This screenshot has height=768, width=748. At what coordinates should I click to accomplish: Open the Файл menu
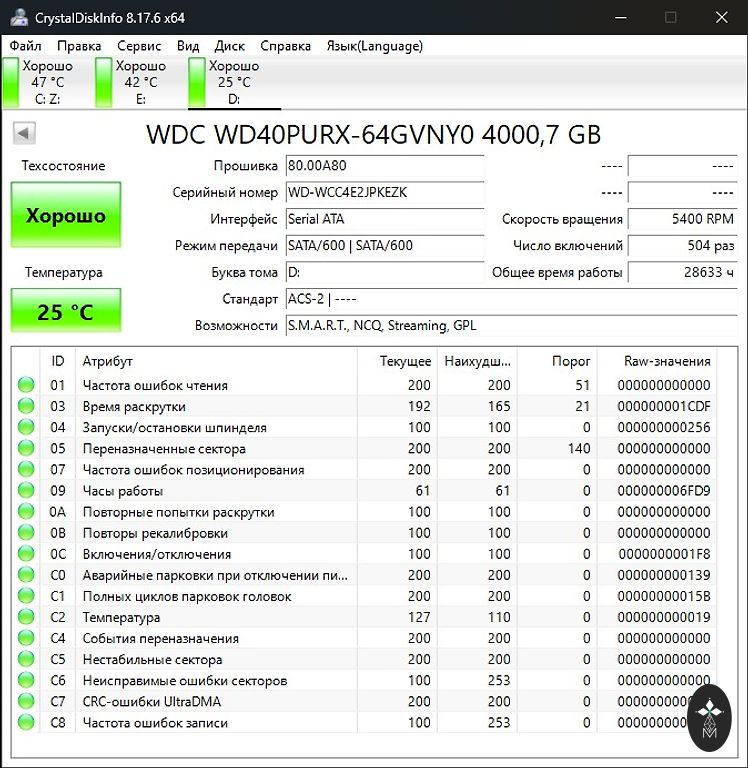coord(26,46)
